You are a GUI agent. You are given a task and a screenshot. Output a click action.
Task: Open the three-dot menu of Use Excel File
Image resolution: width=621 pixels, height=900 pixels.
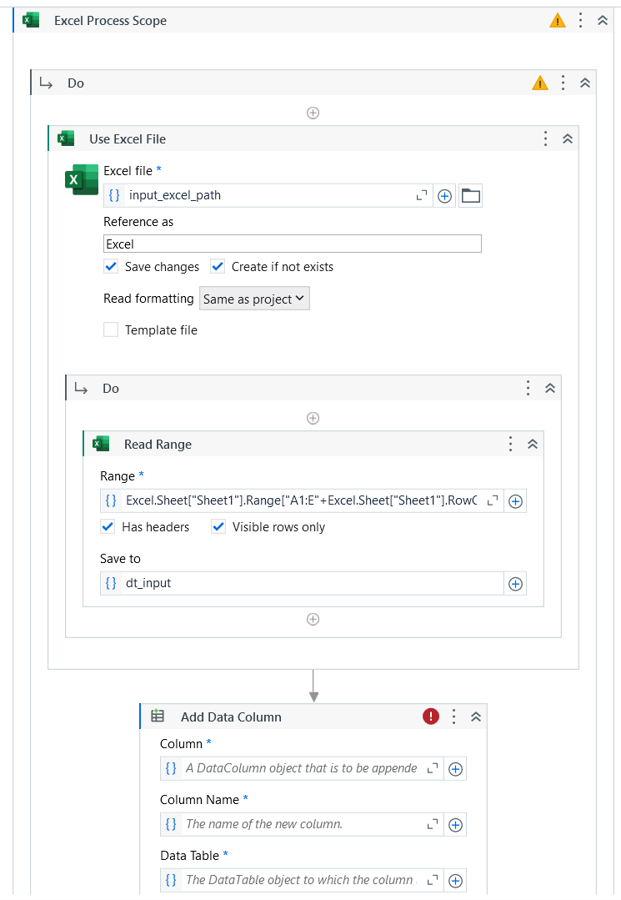coord(545,139)
